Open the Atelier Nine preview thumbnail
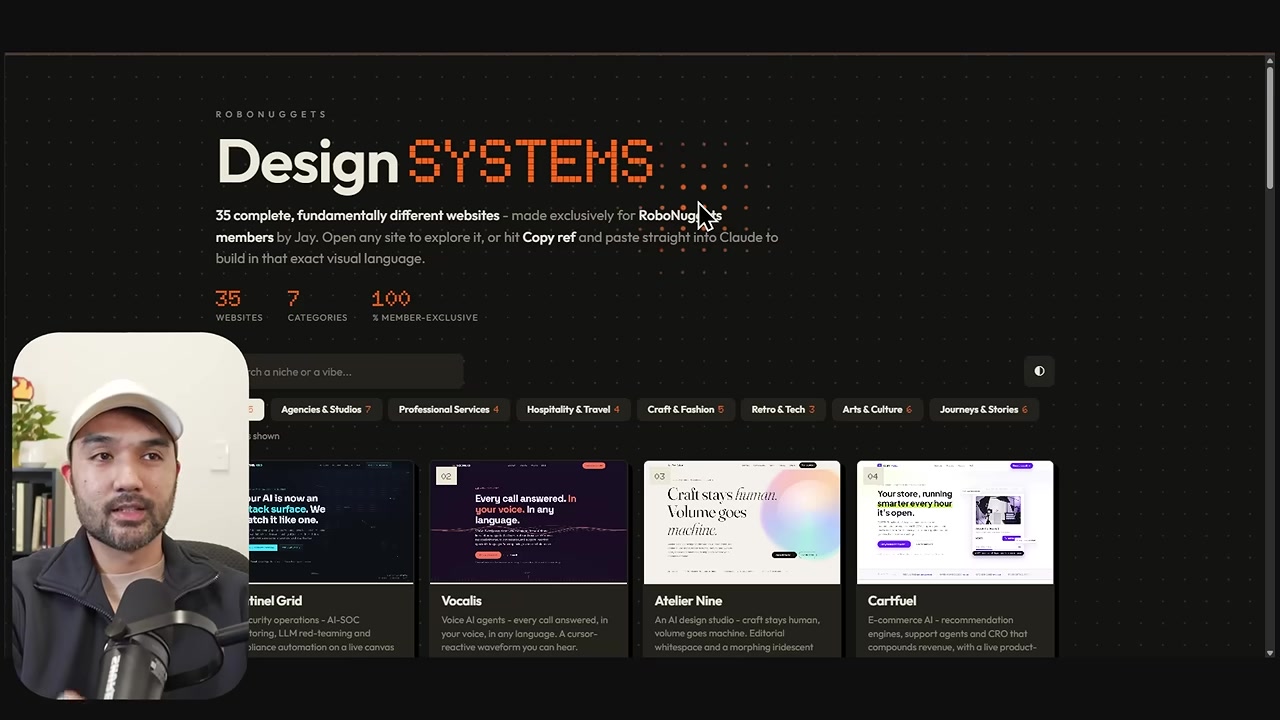Viewport: 1280px width, 720px height. pos(742,522)
